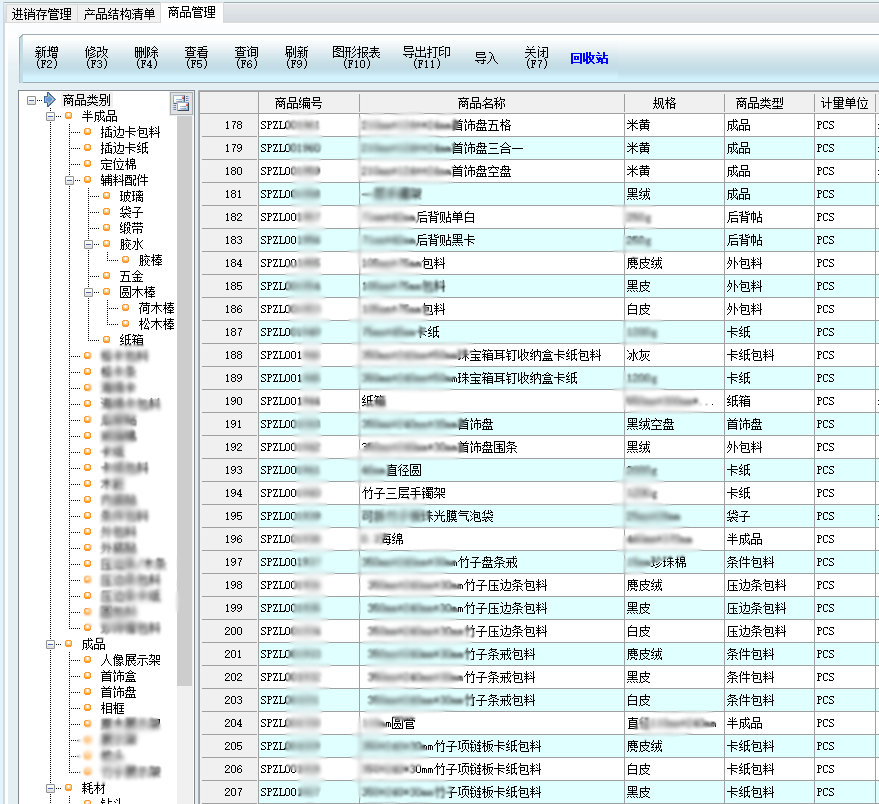Open the 回收站 recycle bin link

tap(589, 58)
